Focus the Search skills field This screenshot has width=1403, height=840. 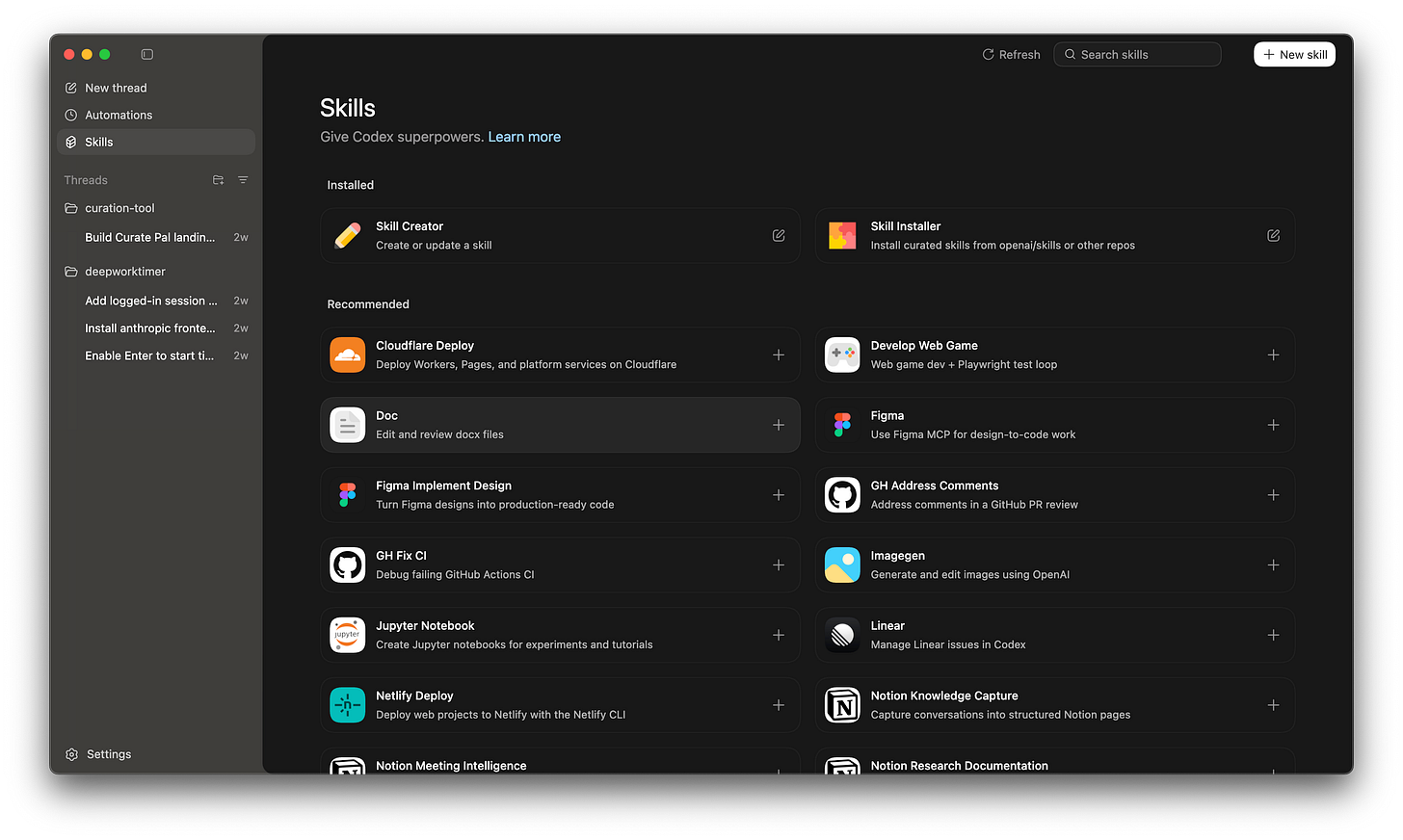pos(1137,55)
